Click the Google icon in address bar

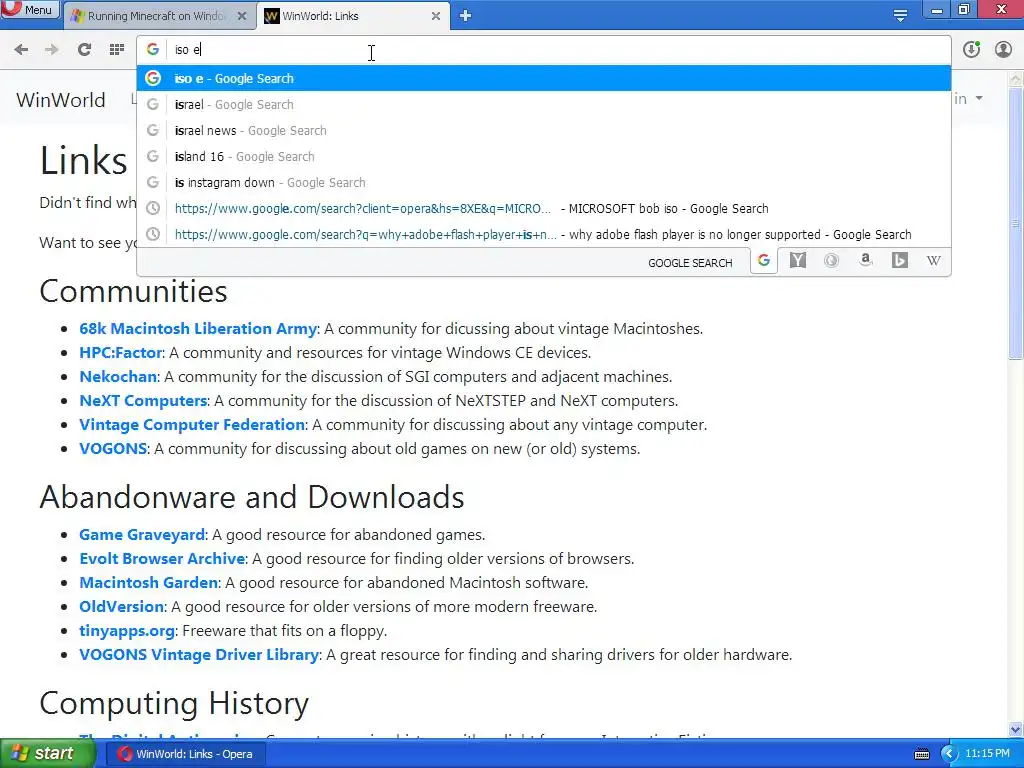point(153,50)
